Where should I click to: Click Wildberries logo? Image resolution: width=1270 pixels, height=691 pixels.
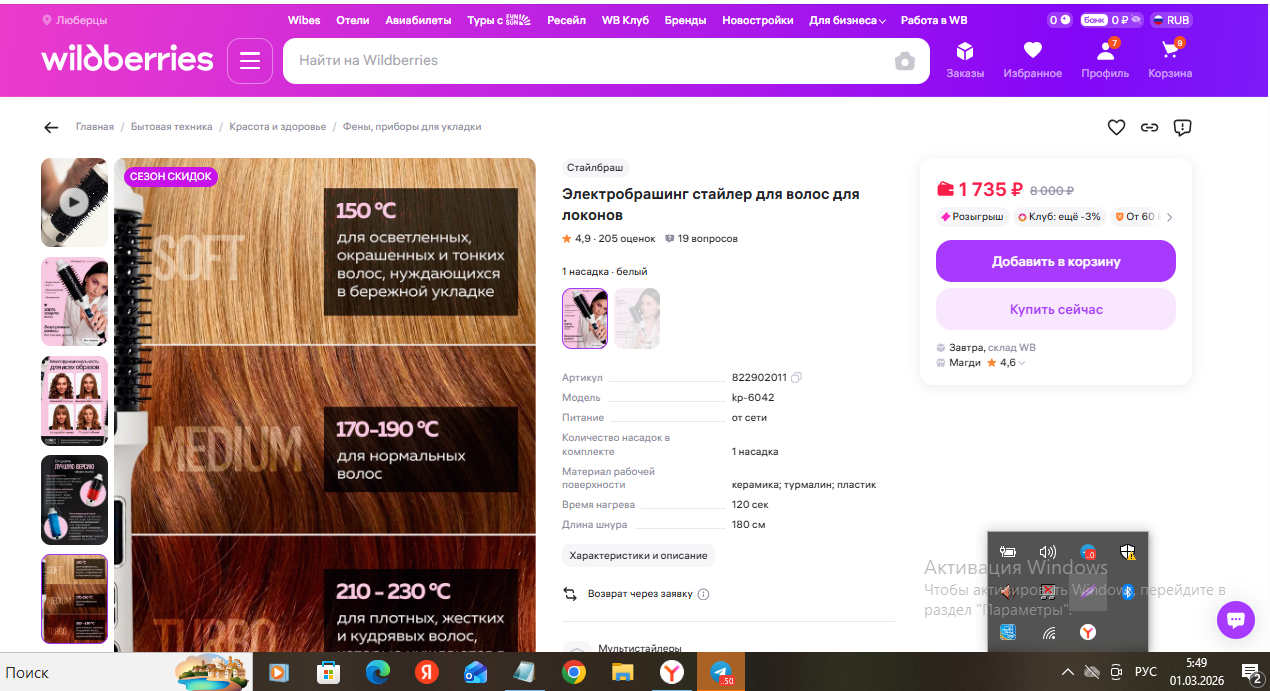(127, 59)
